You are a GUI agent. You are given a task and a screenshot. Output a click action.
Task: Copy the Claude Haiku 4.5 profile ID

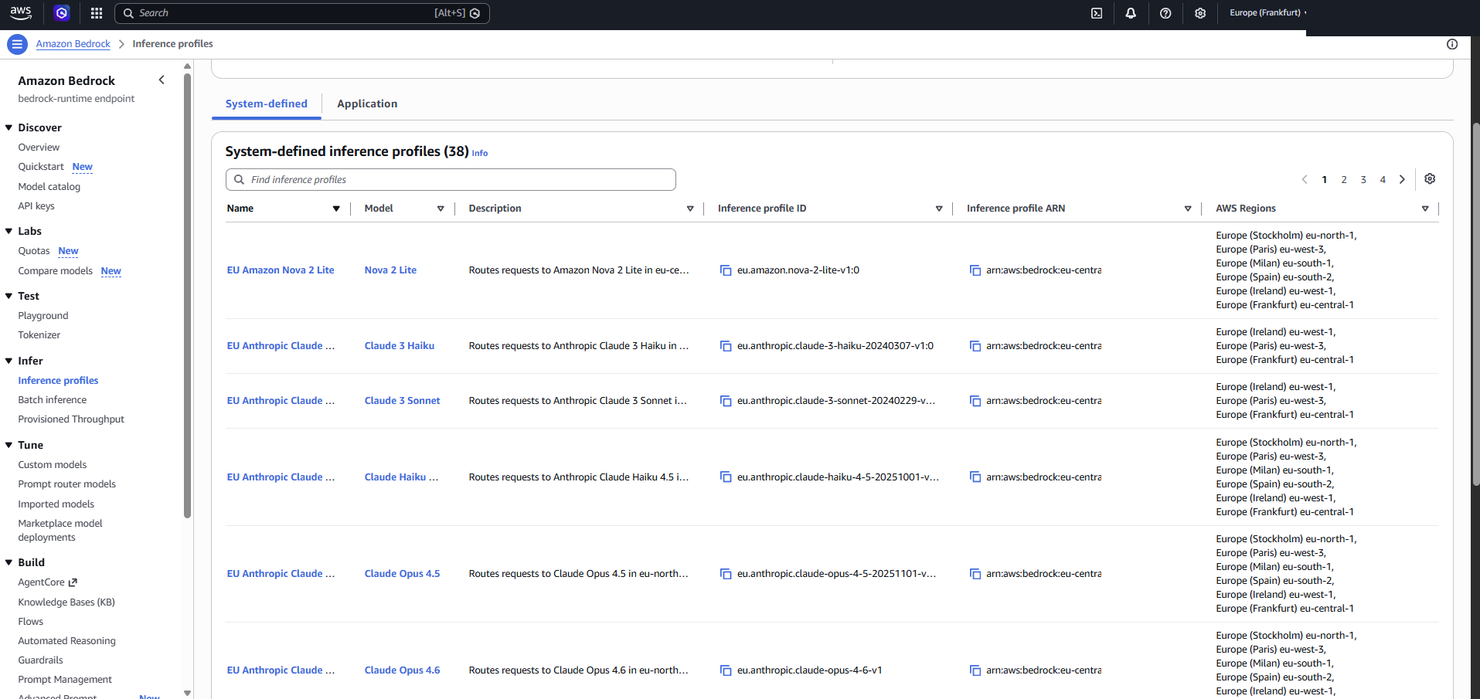[726, 477]
